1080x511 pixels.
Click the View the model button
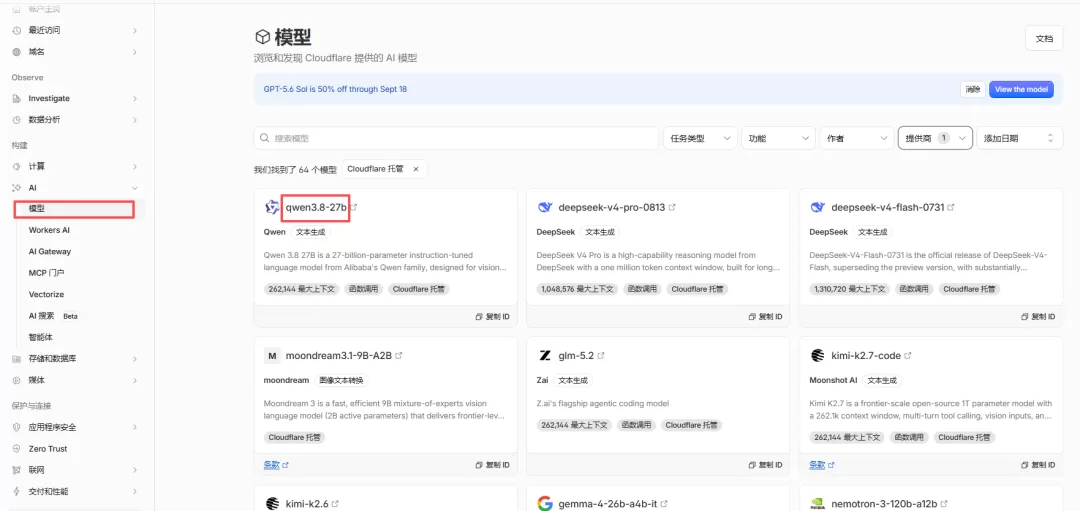1021,90
